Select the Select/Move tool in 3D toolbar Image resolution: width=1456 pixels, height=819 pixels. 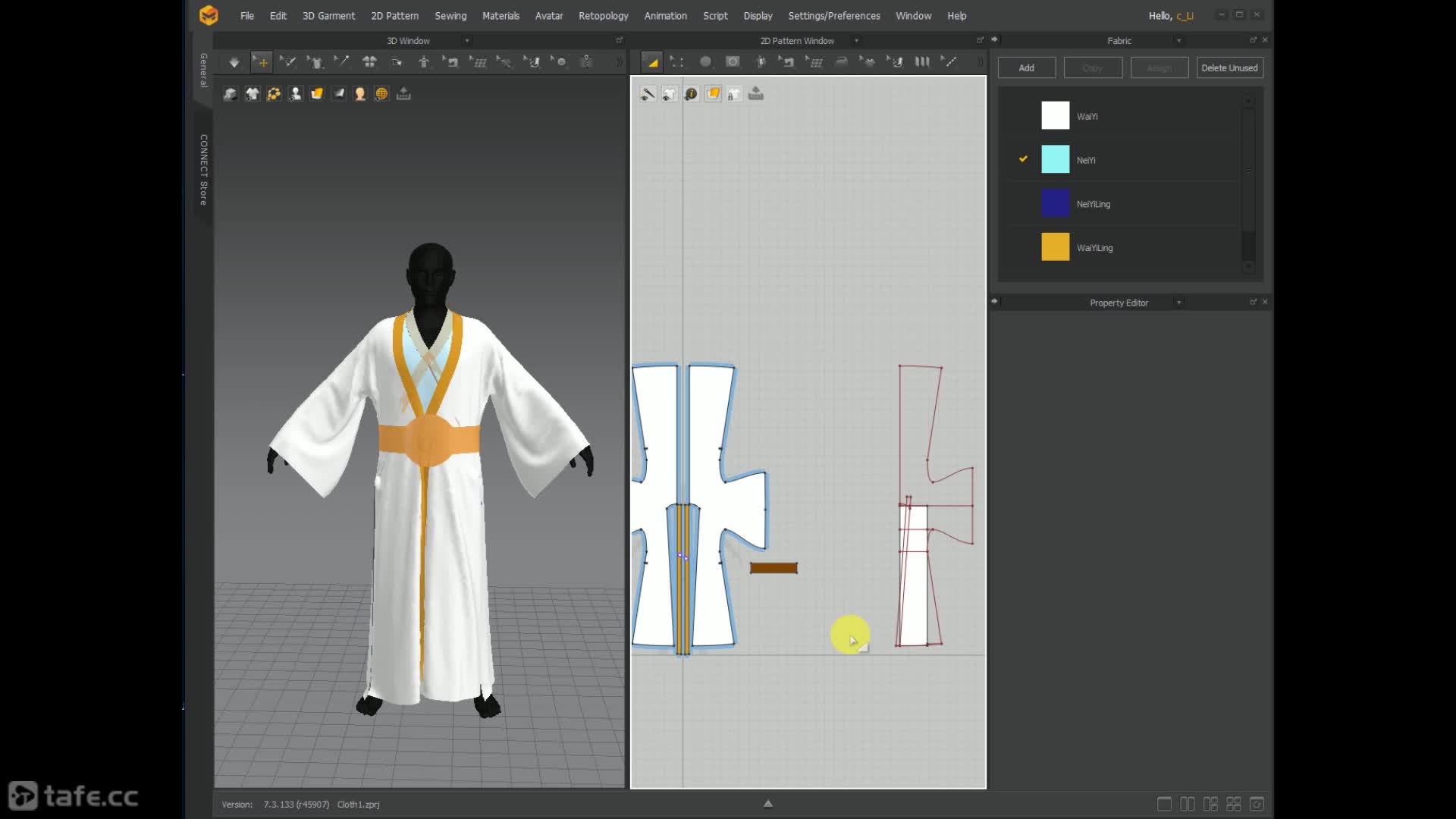click(x=261, y=62)
